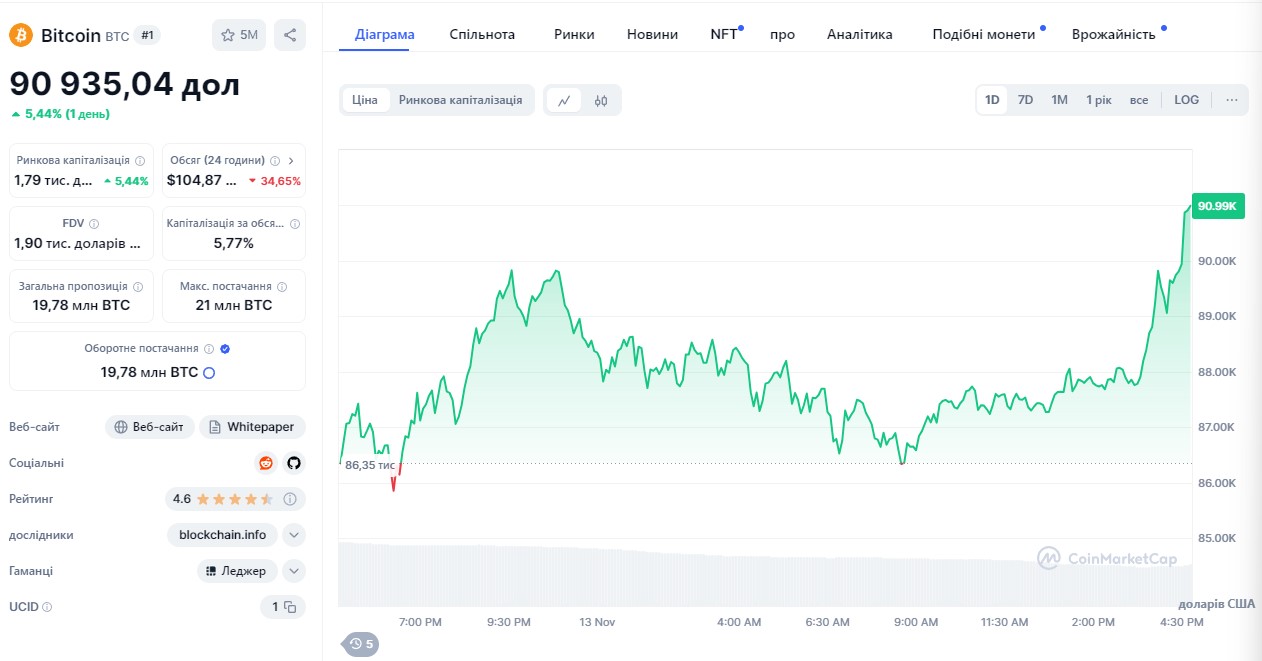
Task: Select the 7D time range
Action: coord(1025,100)
